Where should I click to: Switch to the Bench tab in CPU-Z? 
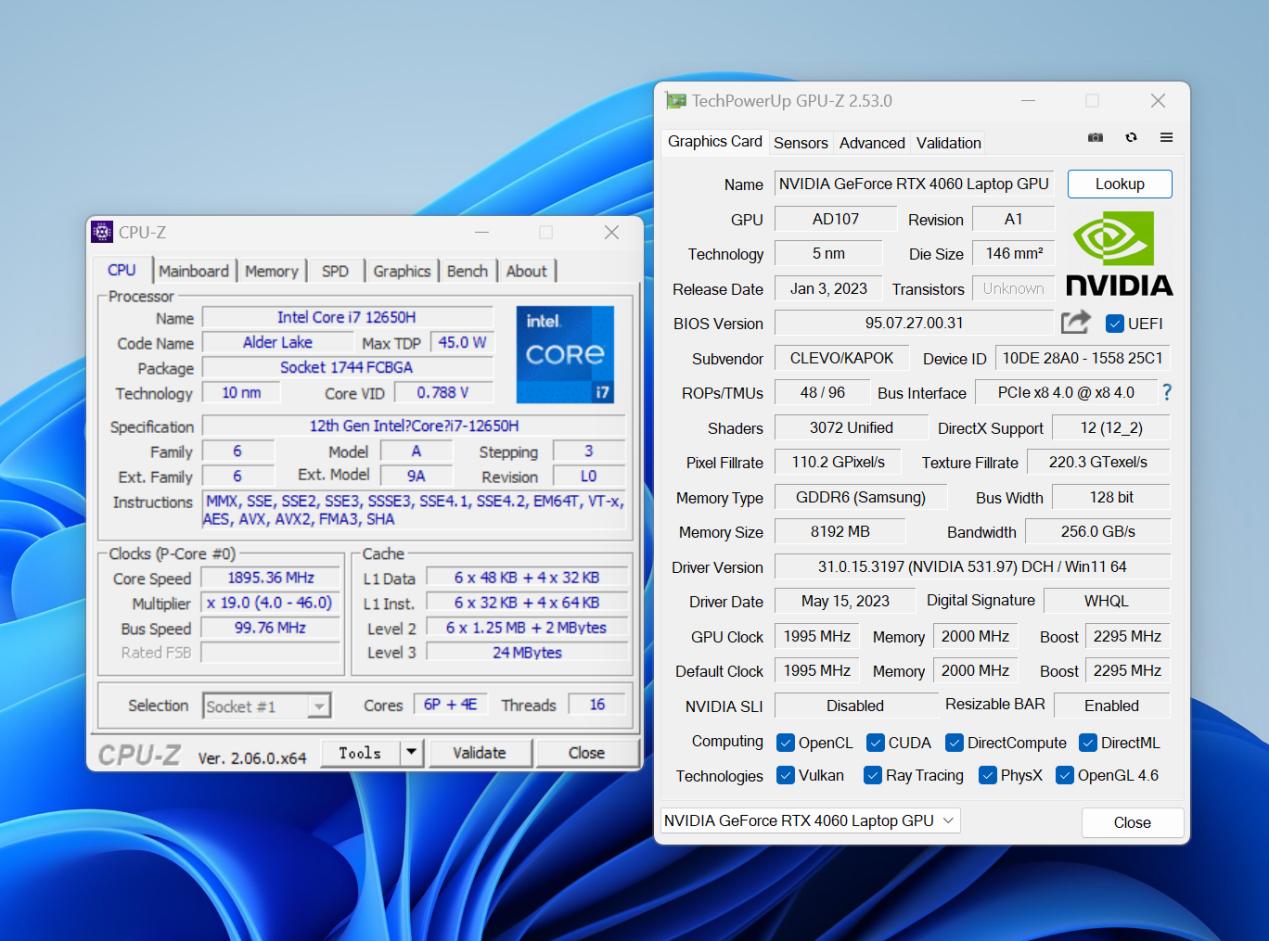(x=468, y=271)
